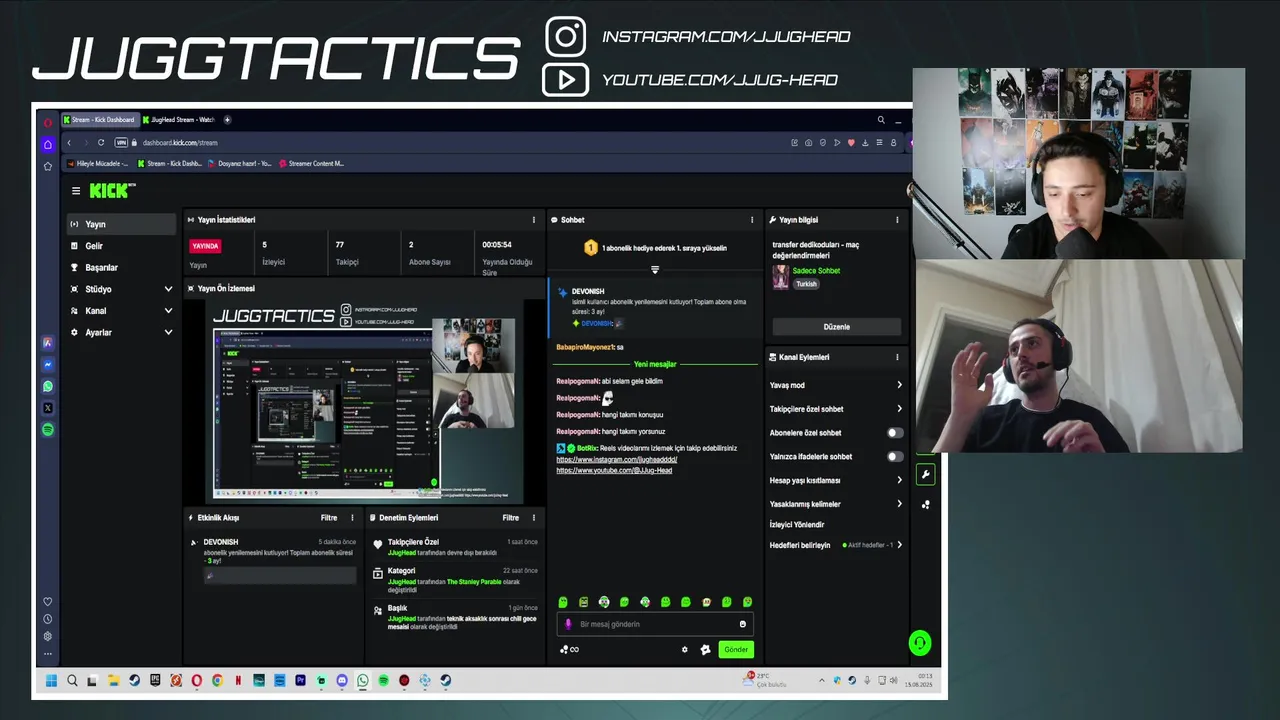Send the chat message with Gönder
This screenshot has width=1280, height=720.
point(736,650)
